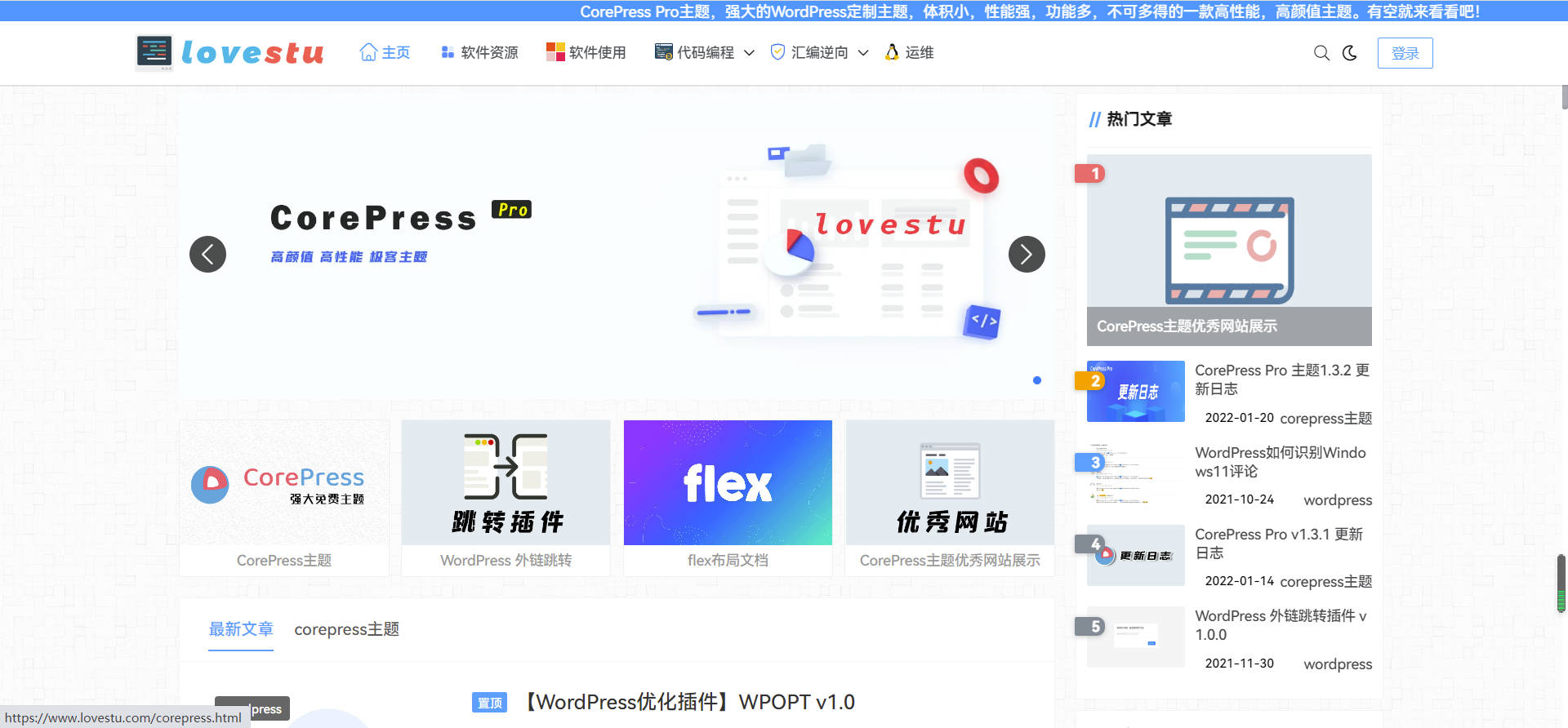Click flex布局文档 caption

click(x=728, y=561)
